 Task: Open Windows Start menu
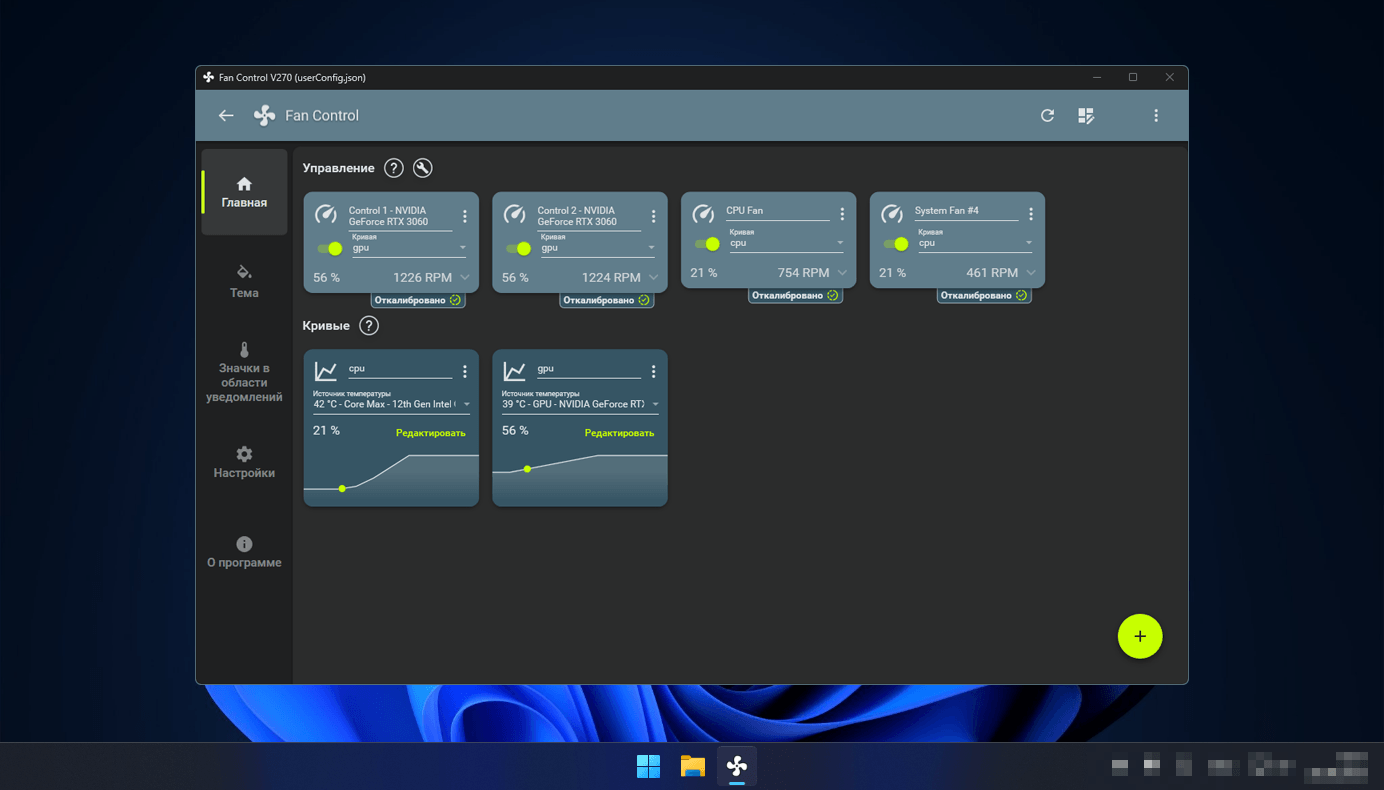[x=648, y=766]
